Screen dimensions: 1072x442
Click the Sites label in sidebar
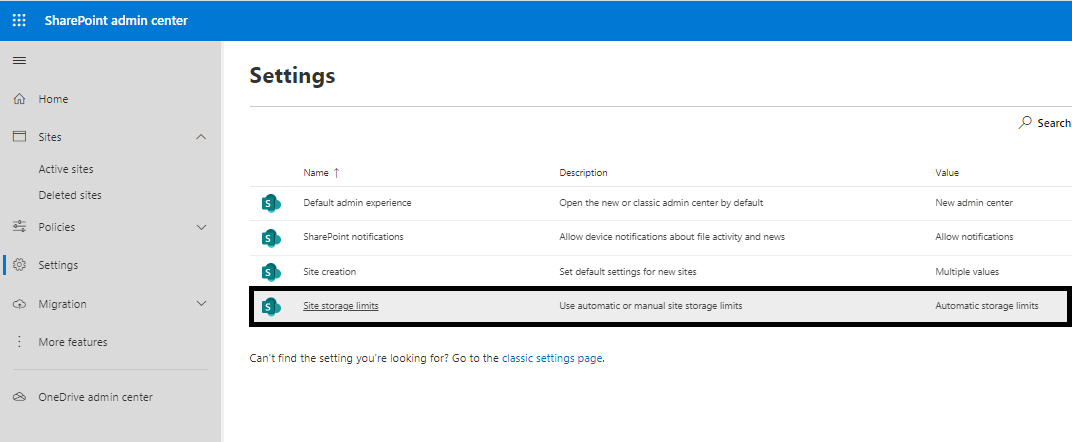50,137
